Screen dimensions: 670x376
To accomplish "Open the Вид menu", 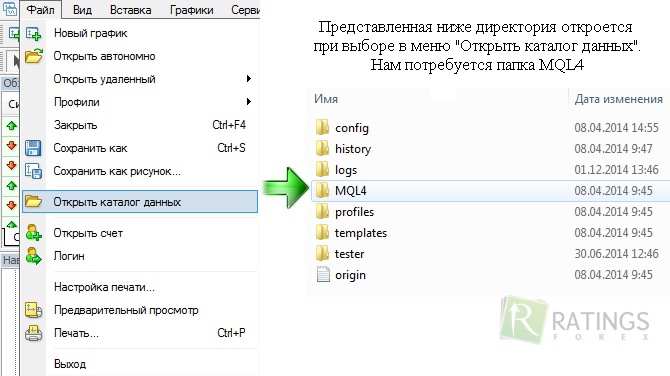I will (82, 10).
